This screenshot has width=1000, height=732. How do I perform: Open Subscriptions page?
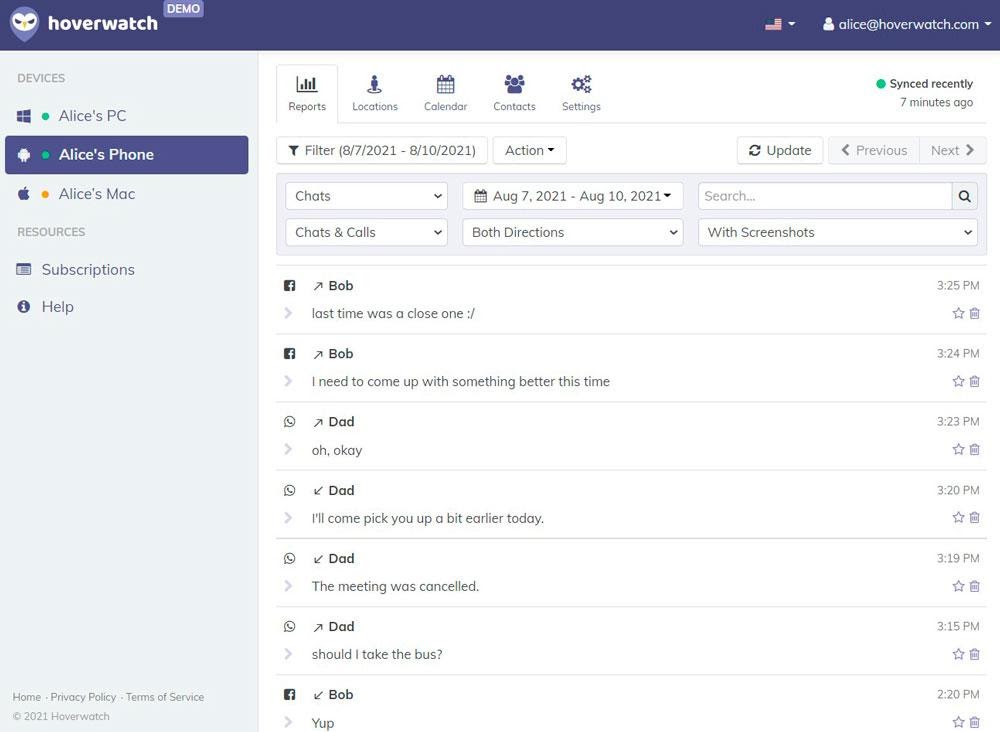(x=88, y=270)
